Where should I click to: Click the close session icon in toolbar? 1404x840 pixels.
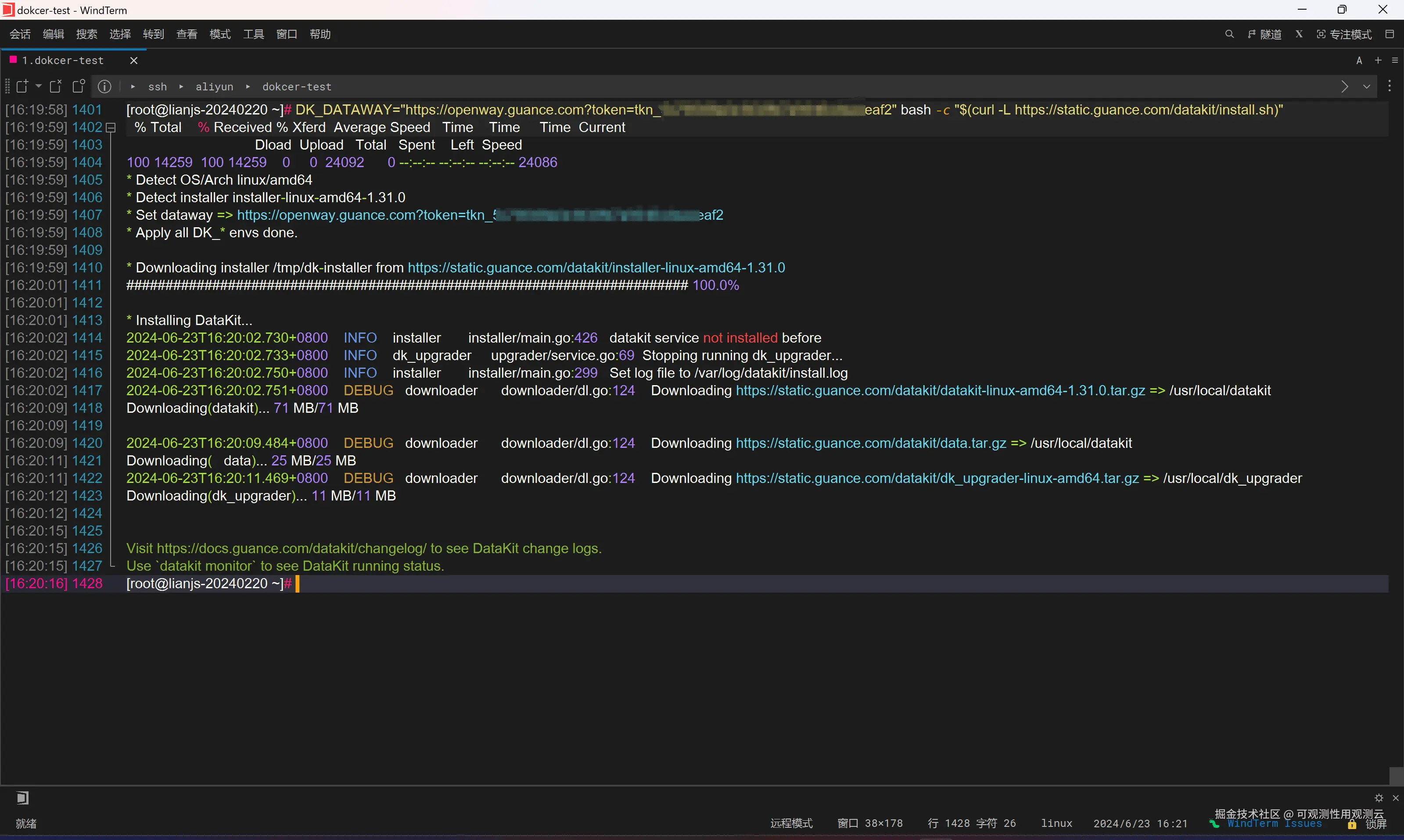point(55,86)
